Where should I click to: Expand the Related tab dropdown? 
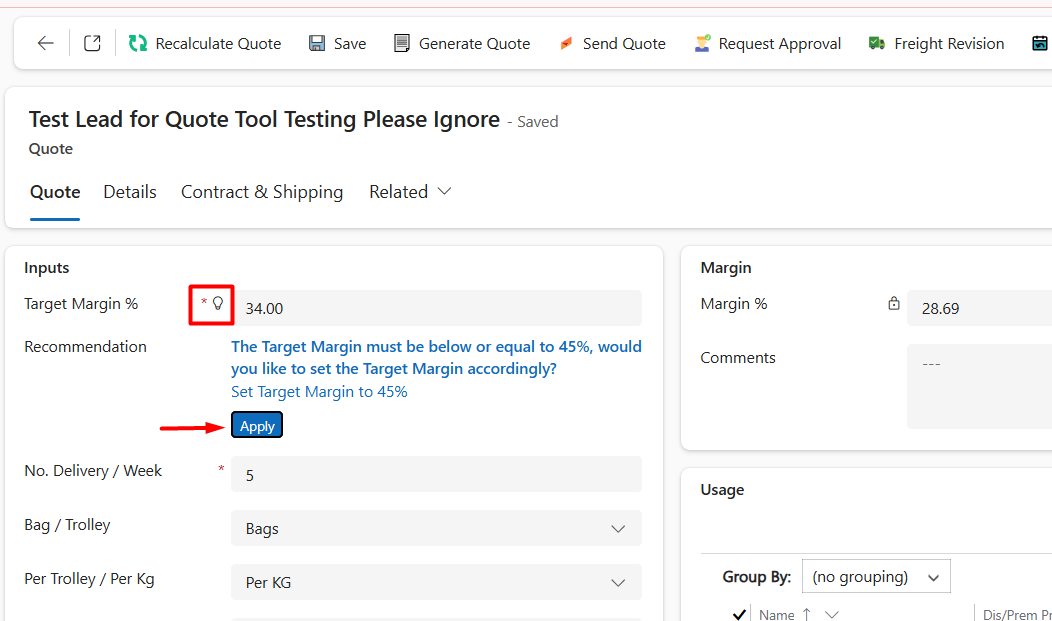click(444, 192)
